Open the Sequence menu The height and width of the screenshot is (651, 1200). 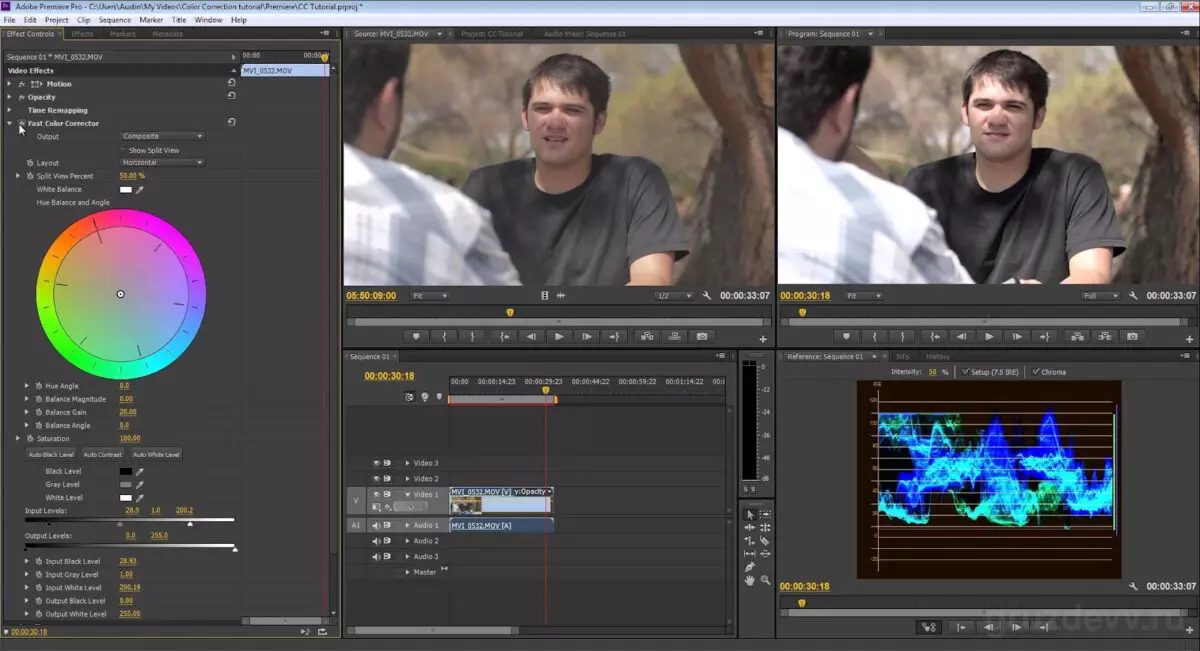[x=114, y=19]
